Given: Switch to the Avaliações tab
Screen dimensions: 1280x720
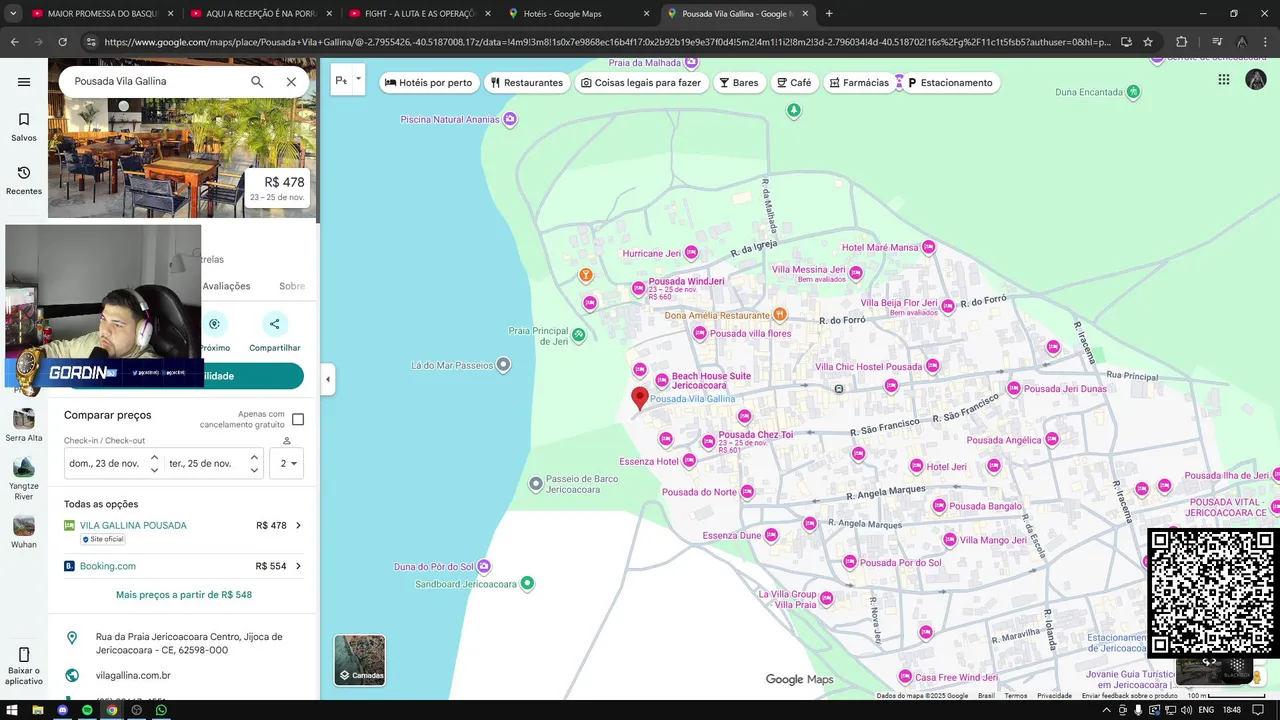Looking at the screenshot, I should tap(227, 286).
